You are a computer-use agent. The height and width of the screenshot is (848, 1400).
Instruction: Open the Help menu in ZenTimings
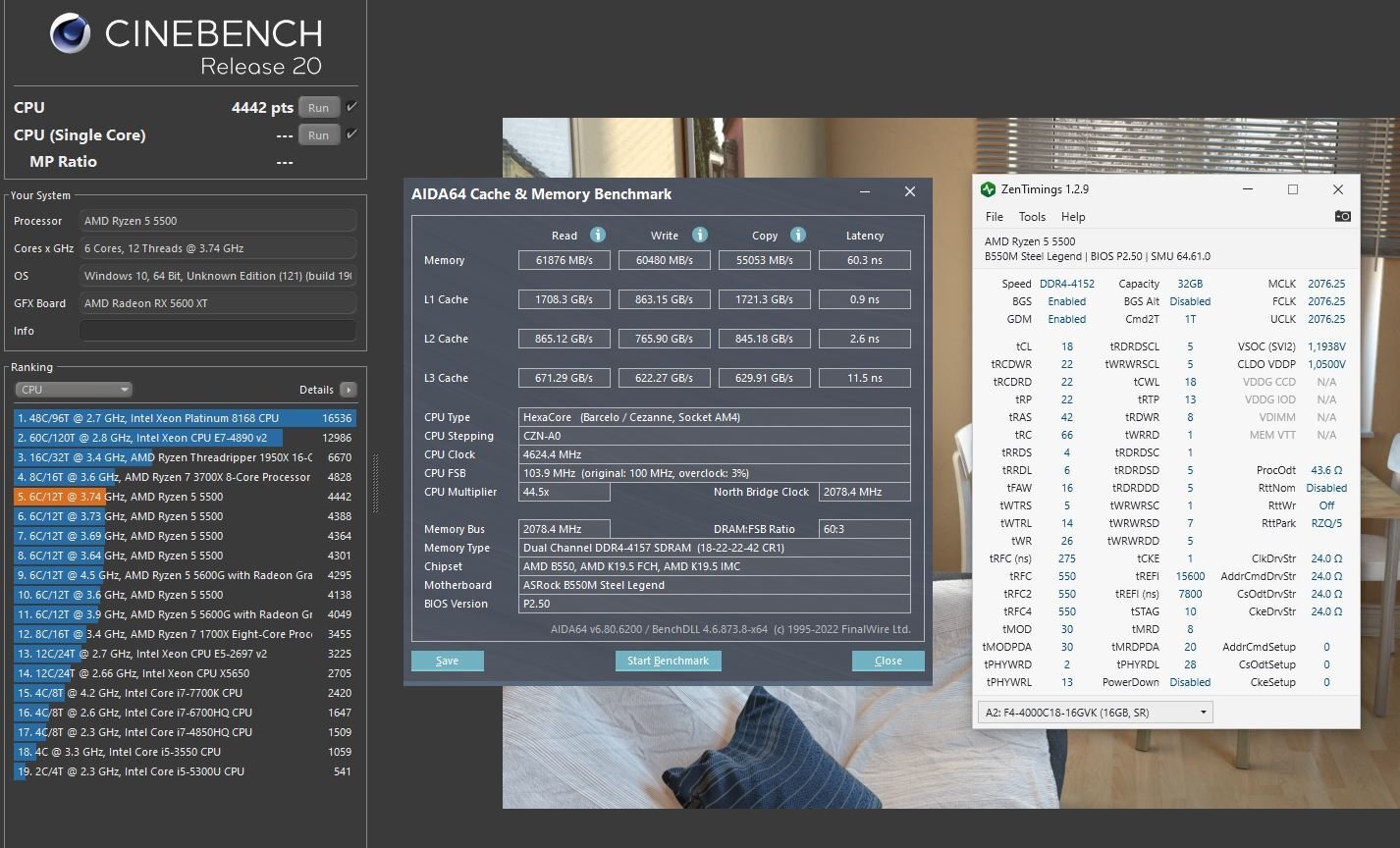(x=1073, y=217)
